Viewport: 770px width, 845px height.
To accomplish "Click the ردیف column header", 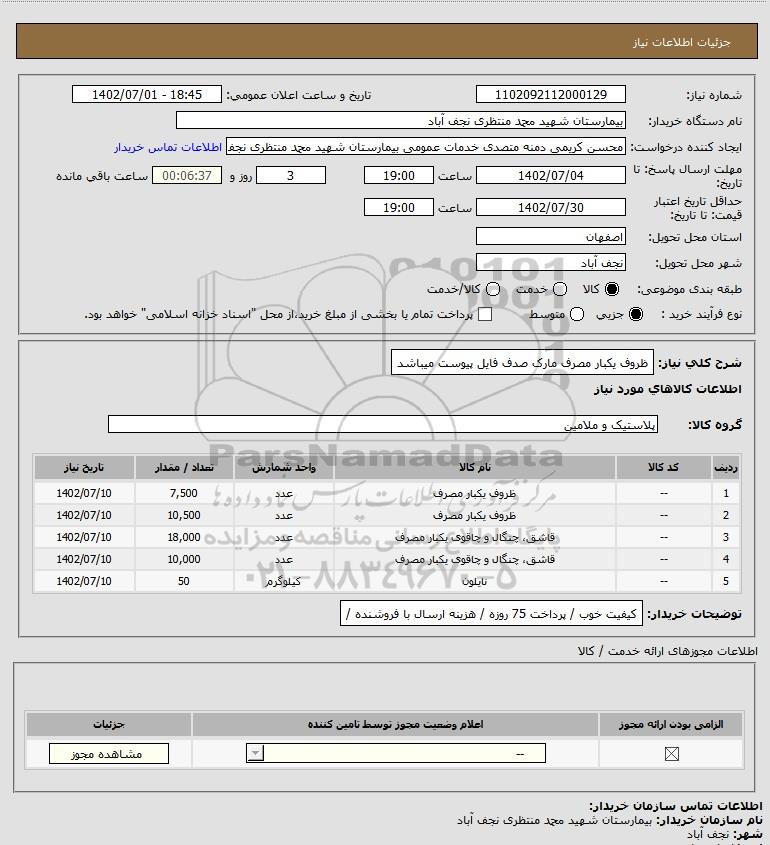I will pyautogui.click(x=726, y=467).
